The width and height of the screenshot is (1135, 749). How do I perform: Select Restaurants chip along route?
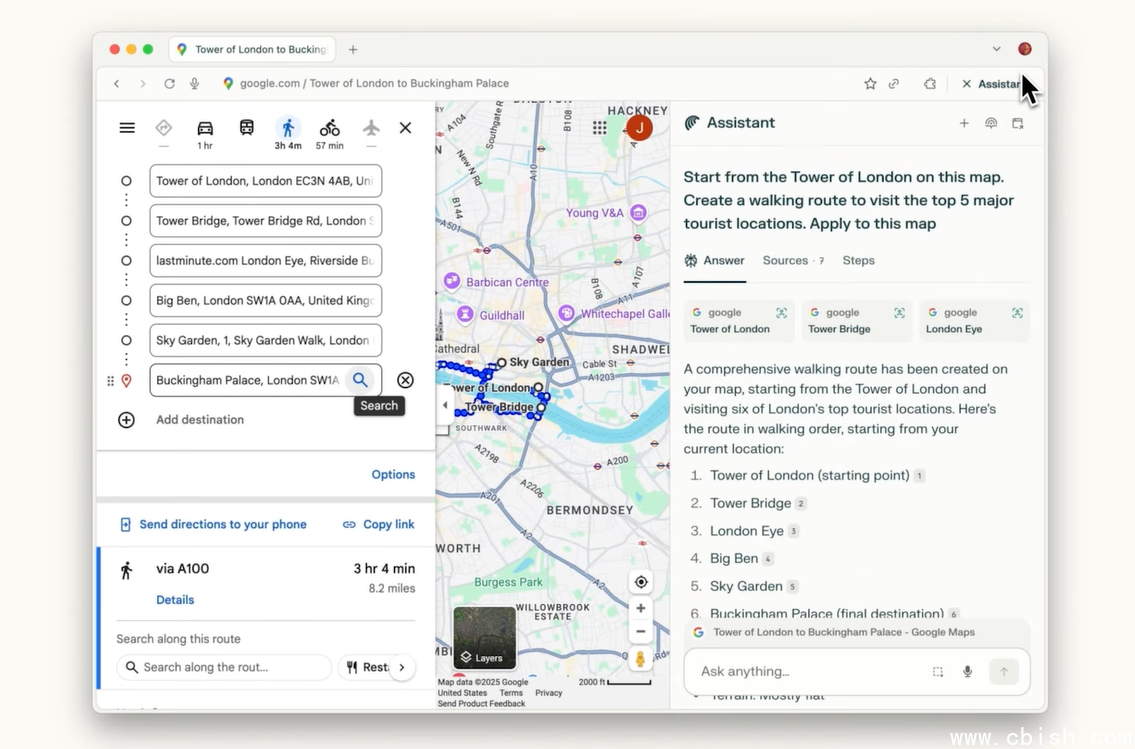[x=368, y=667]
